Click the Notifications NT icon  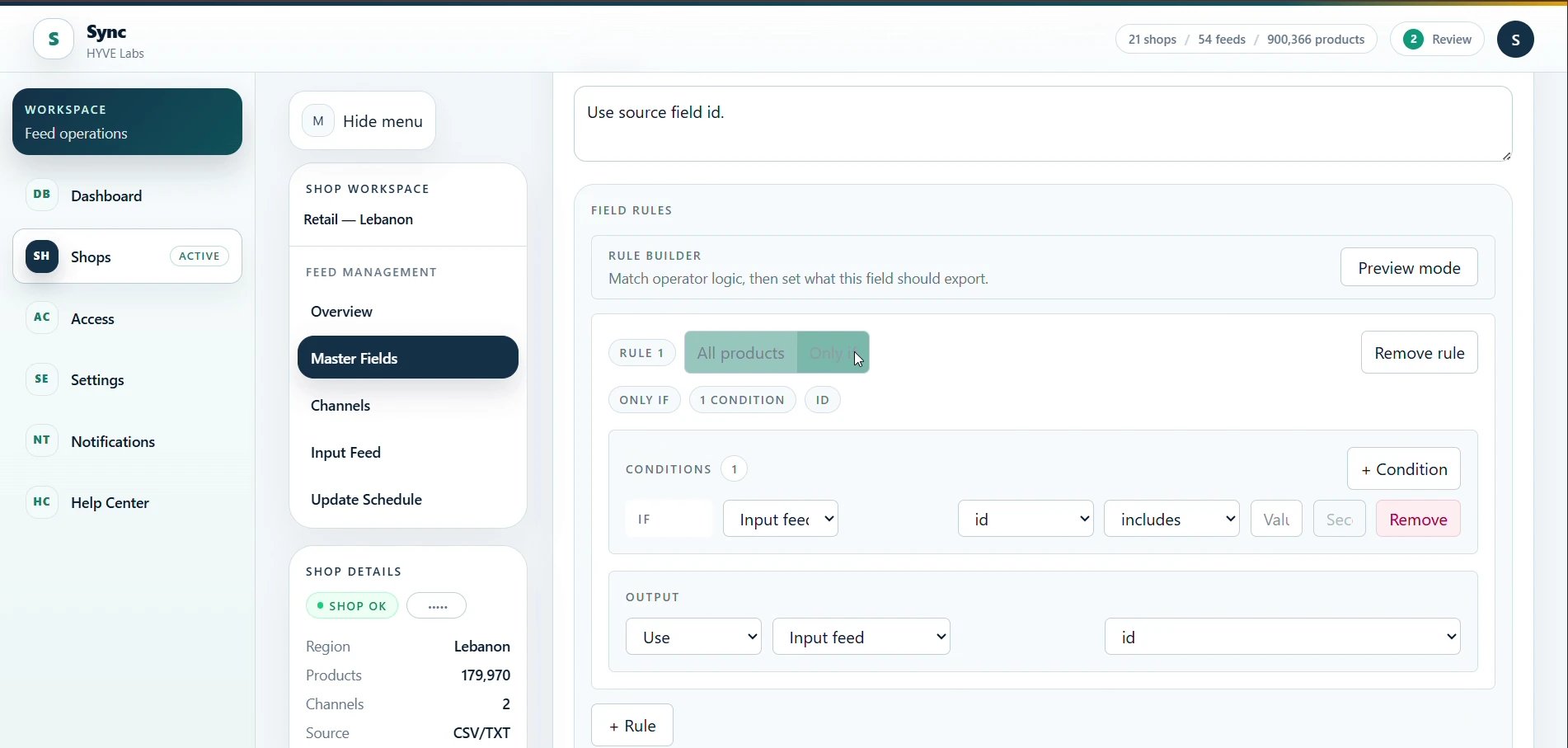click(x=42, y=440)
